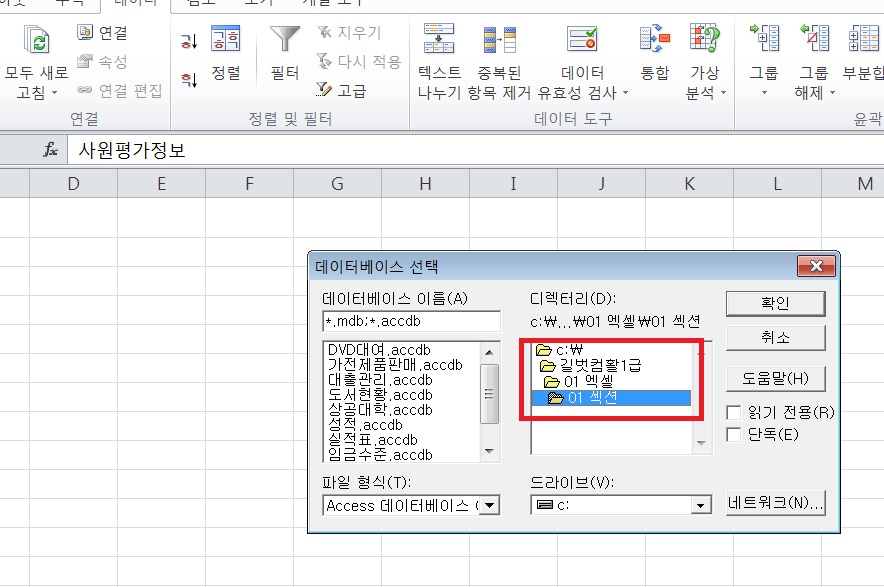Click the ascending sort icon
The height and width of the screenshot is (587, 884).
point(189,41)
